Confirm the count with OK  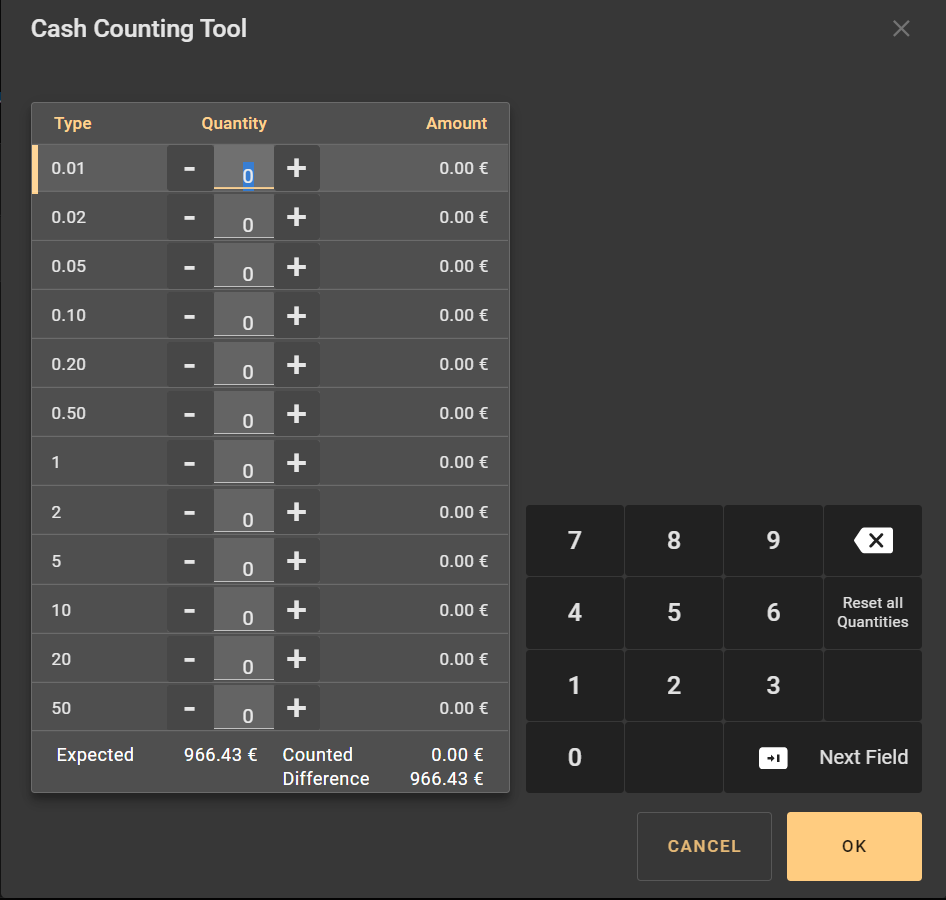854,846
